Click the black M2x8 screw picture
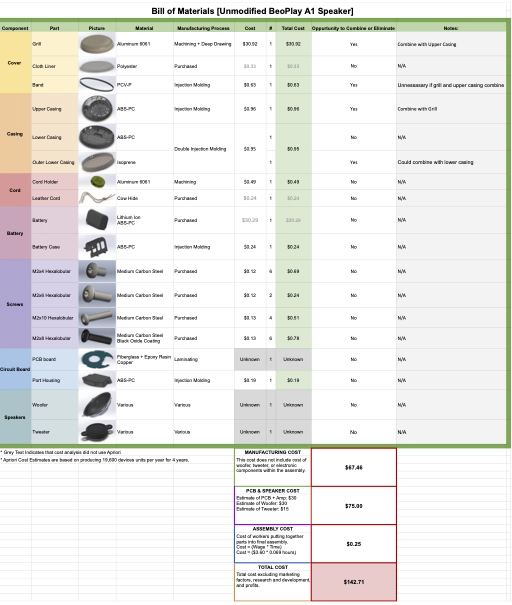Screen dimensions: 512x605 pos(97,338)
